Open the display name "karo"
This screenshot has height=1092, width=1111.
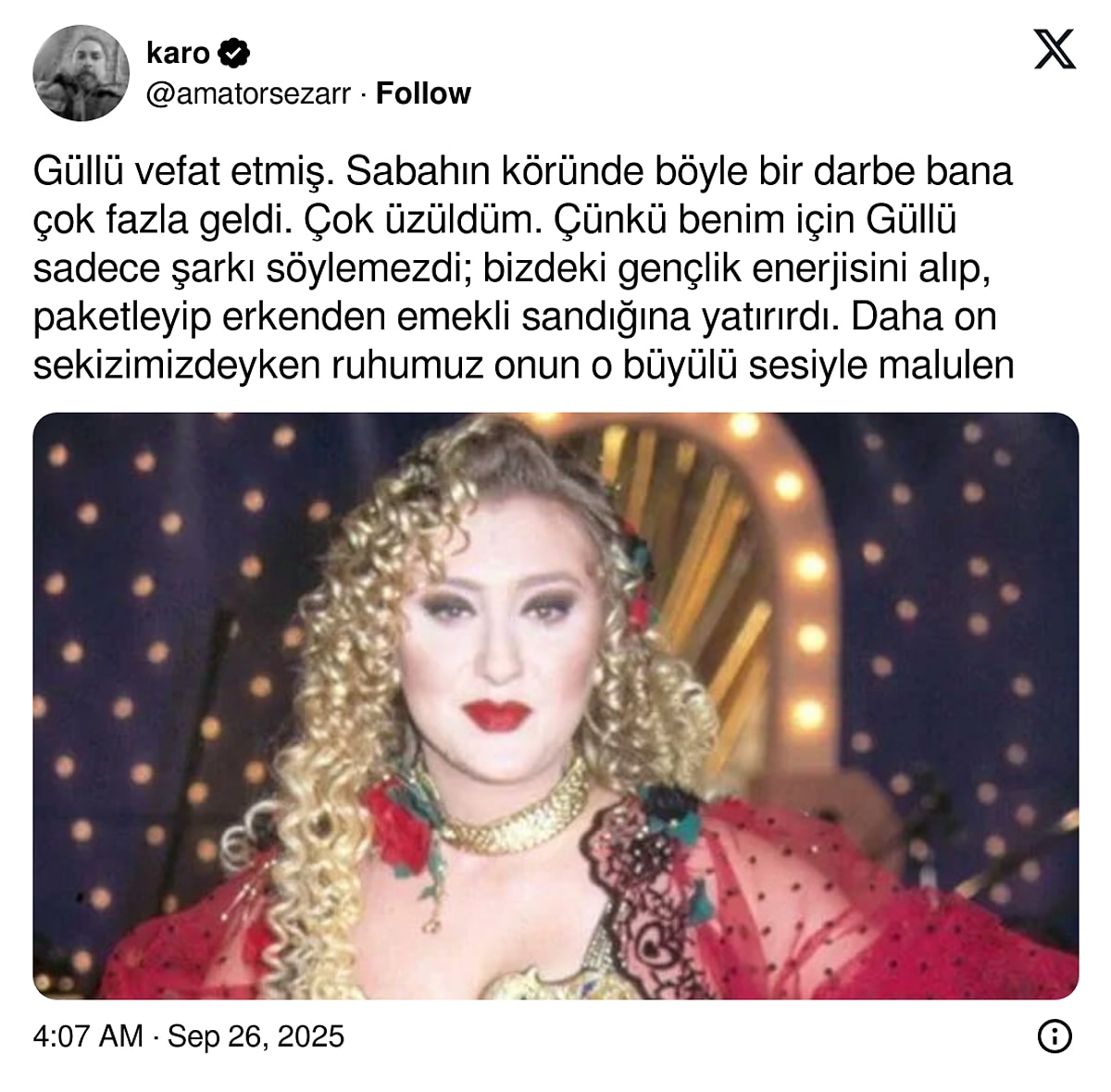(x=178, y=53)
